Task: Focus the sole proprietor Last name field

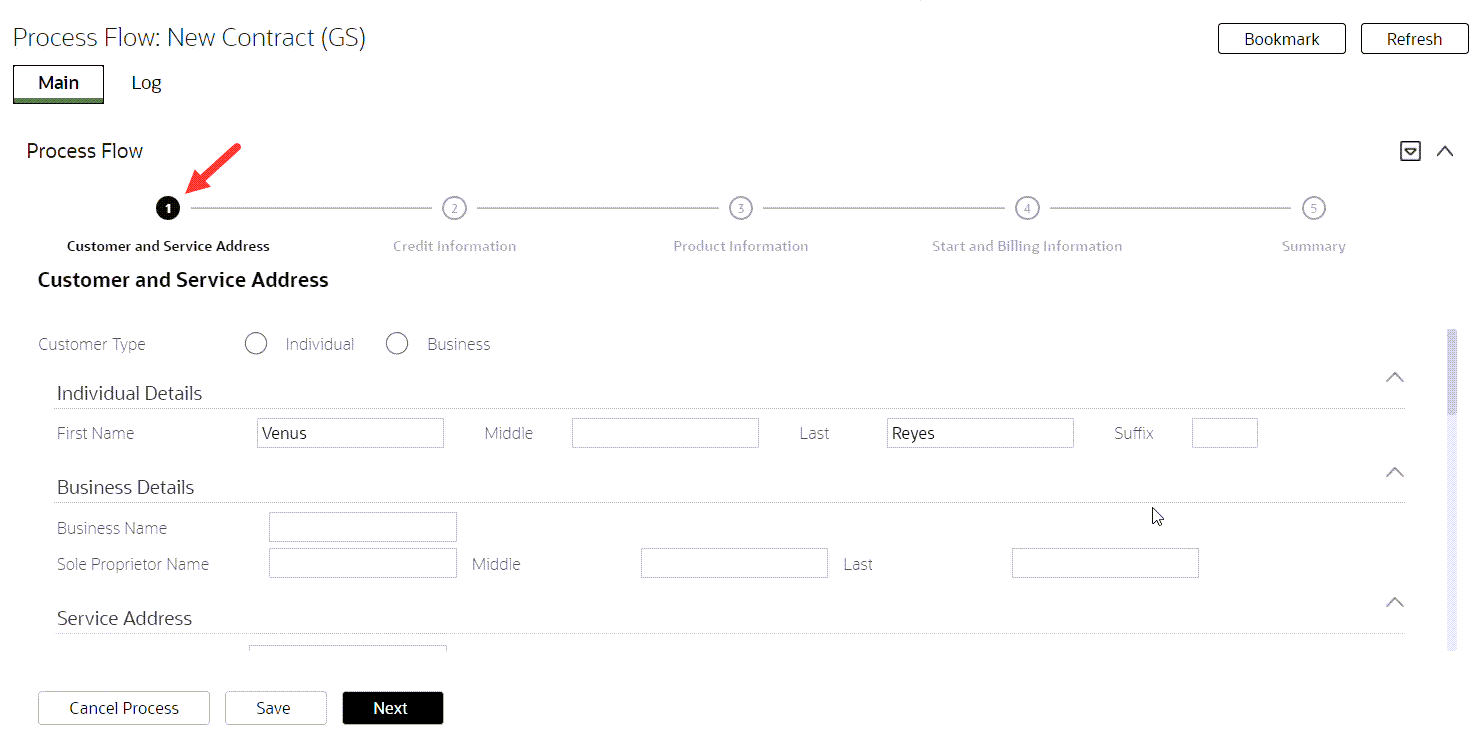Action: (1105, 563)
